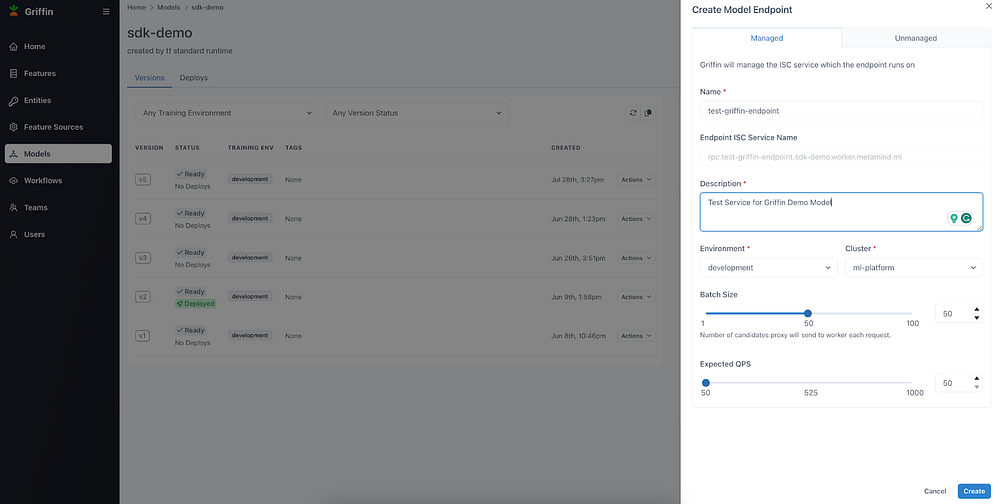The image size is (1000, 504).
Task: Switch to the Managed tab
Action: click(767, 38)
